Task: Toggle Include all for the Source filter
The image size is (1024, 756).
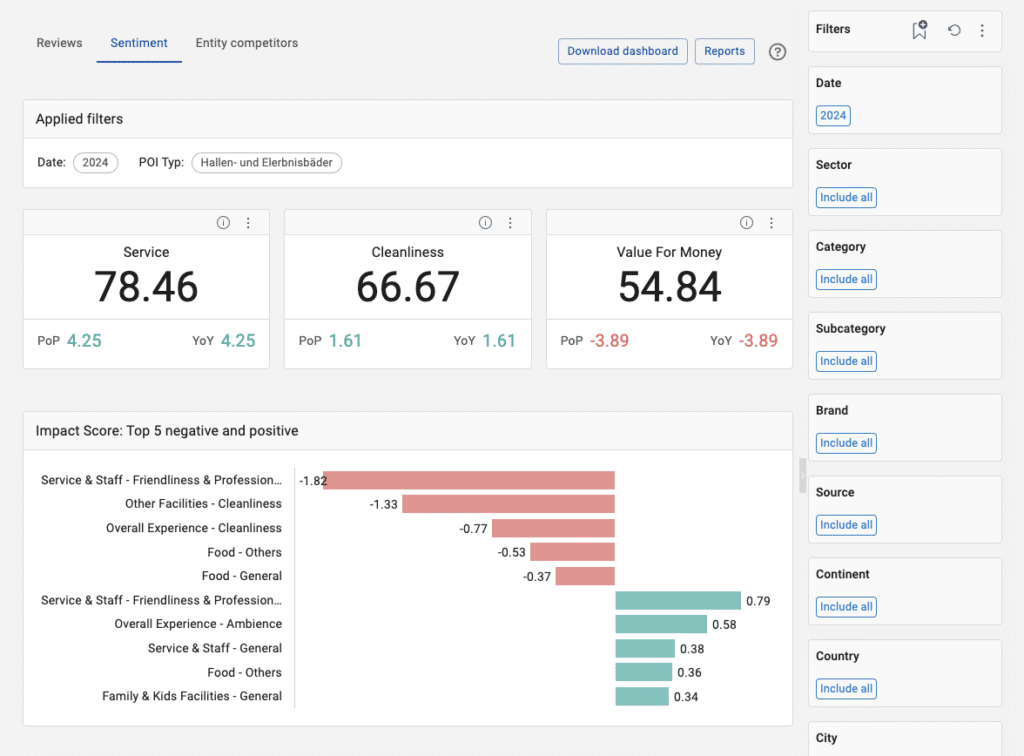Action: coord(845,524)
